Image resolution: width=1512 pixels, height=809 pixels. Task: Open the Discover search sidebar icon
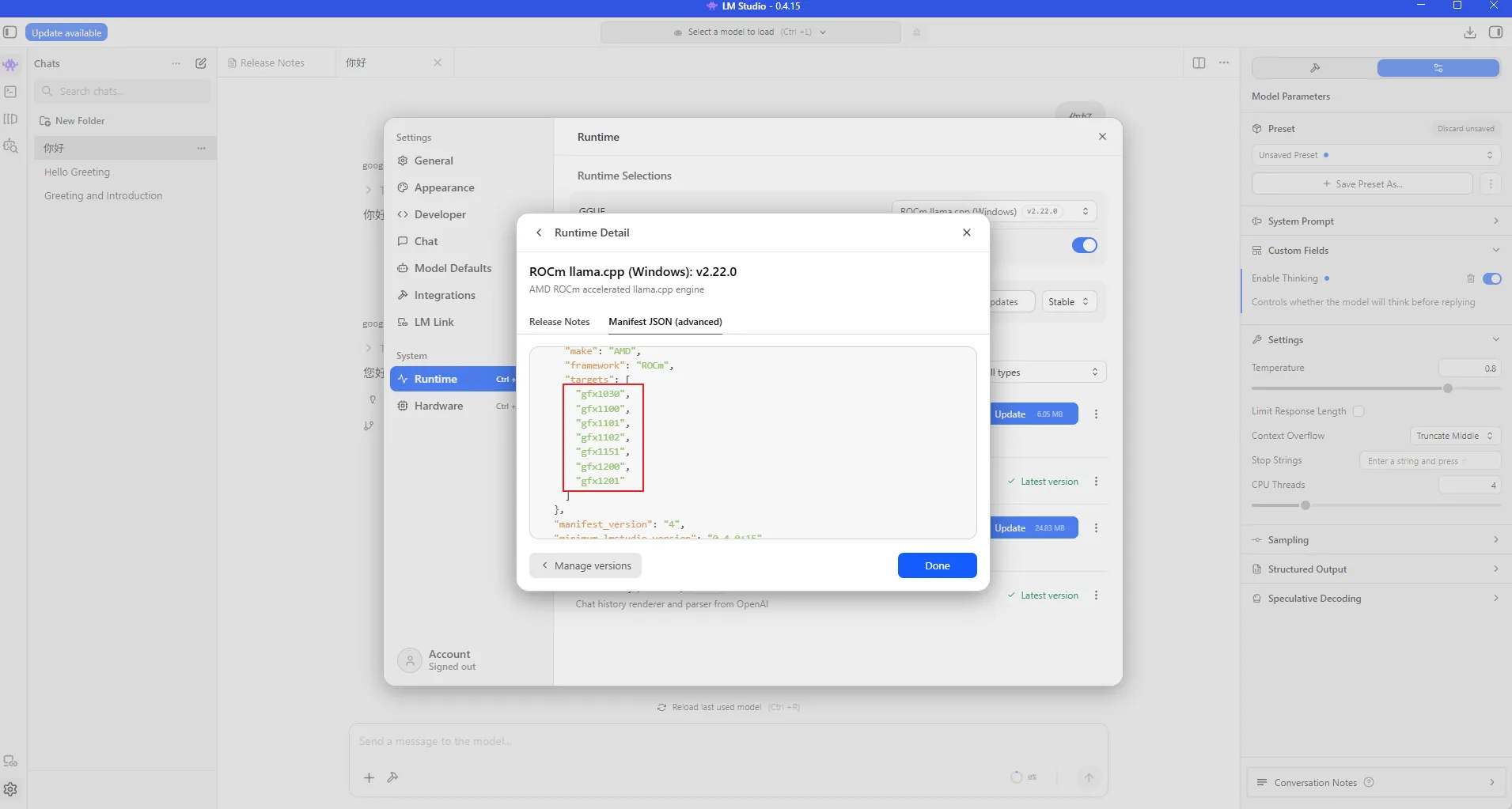10,146
